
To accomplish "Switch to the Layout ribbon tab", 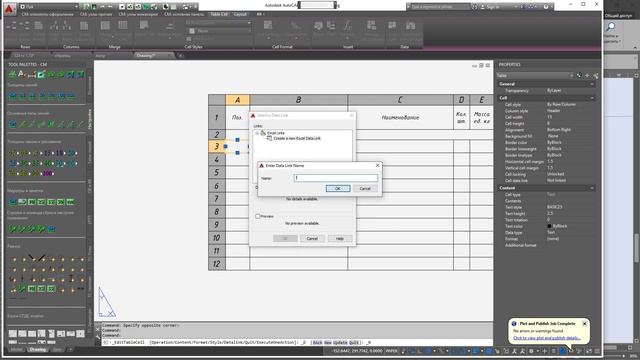I will (240, 14).
